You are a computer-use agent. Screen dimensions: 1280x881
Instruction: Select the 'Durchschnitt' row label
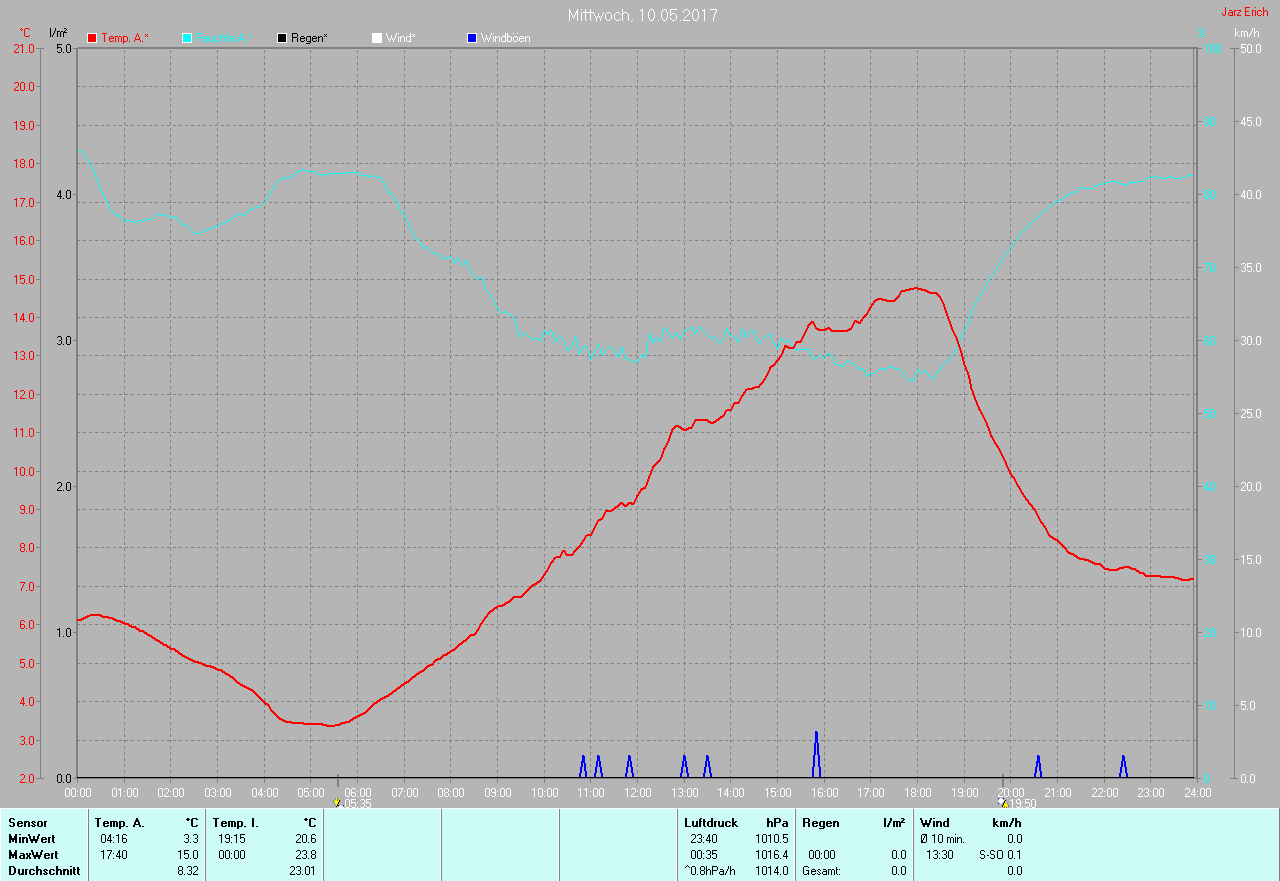[x=44, y=871]
